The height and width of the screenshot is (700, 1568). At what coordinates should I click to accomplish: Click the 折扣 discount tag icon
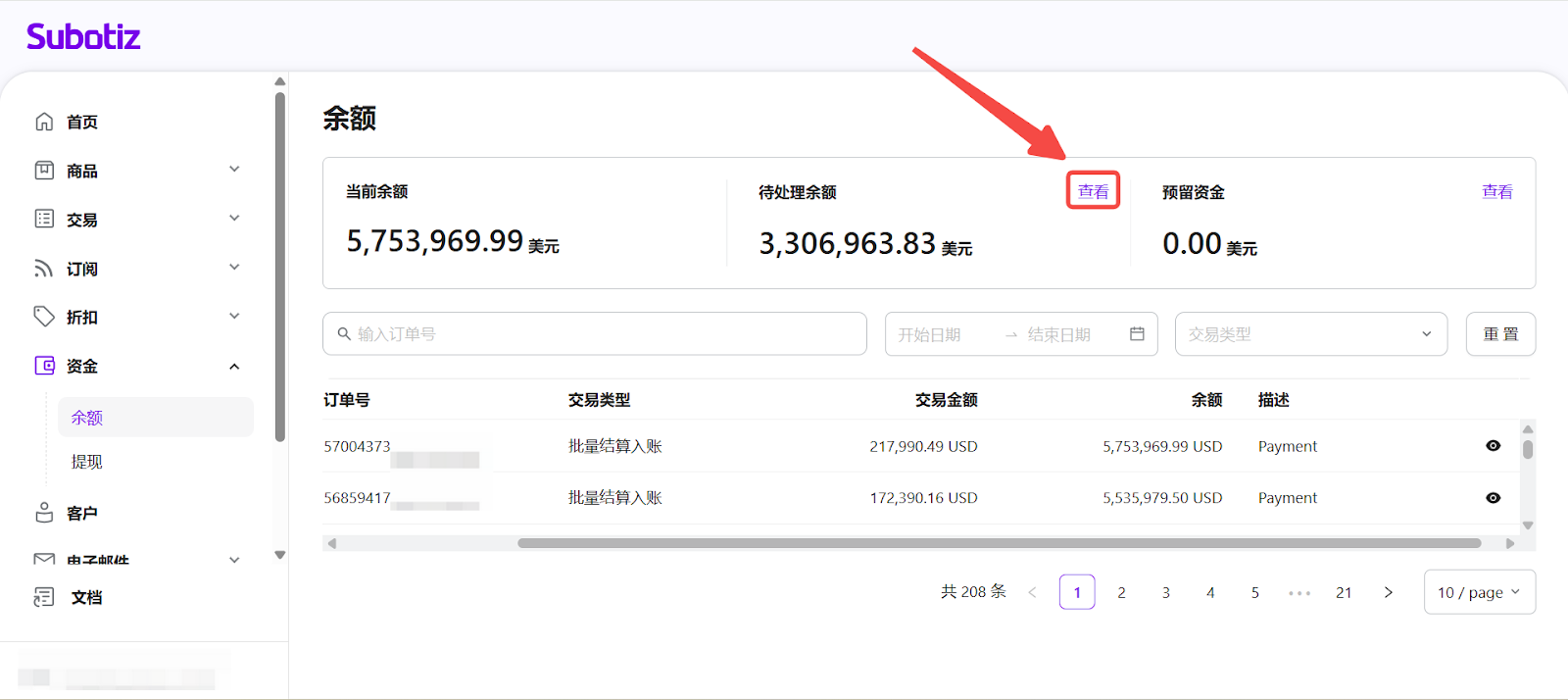pyautogui.click(x=44, y=317)
